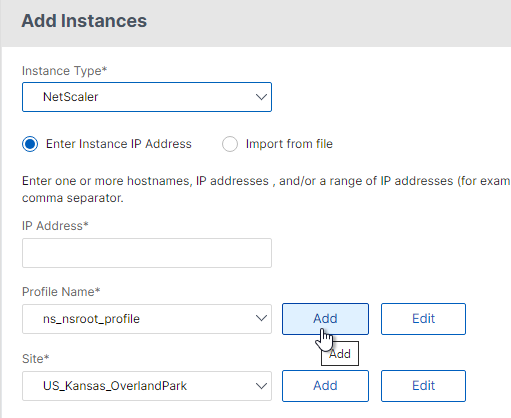This screenshot has width=511, height=418.
Task: Click the Import from file label text
Action: pyautogui.click(x=289, y=144)
